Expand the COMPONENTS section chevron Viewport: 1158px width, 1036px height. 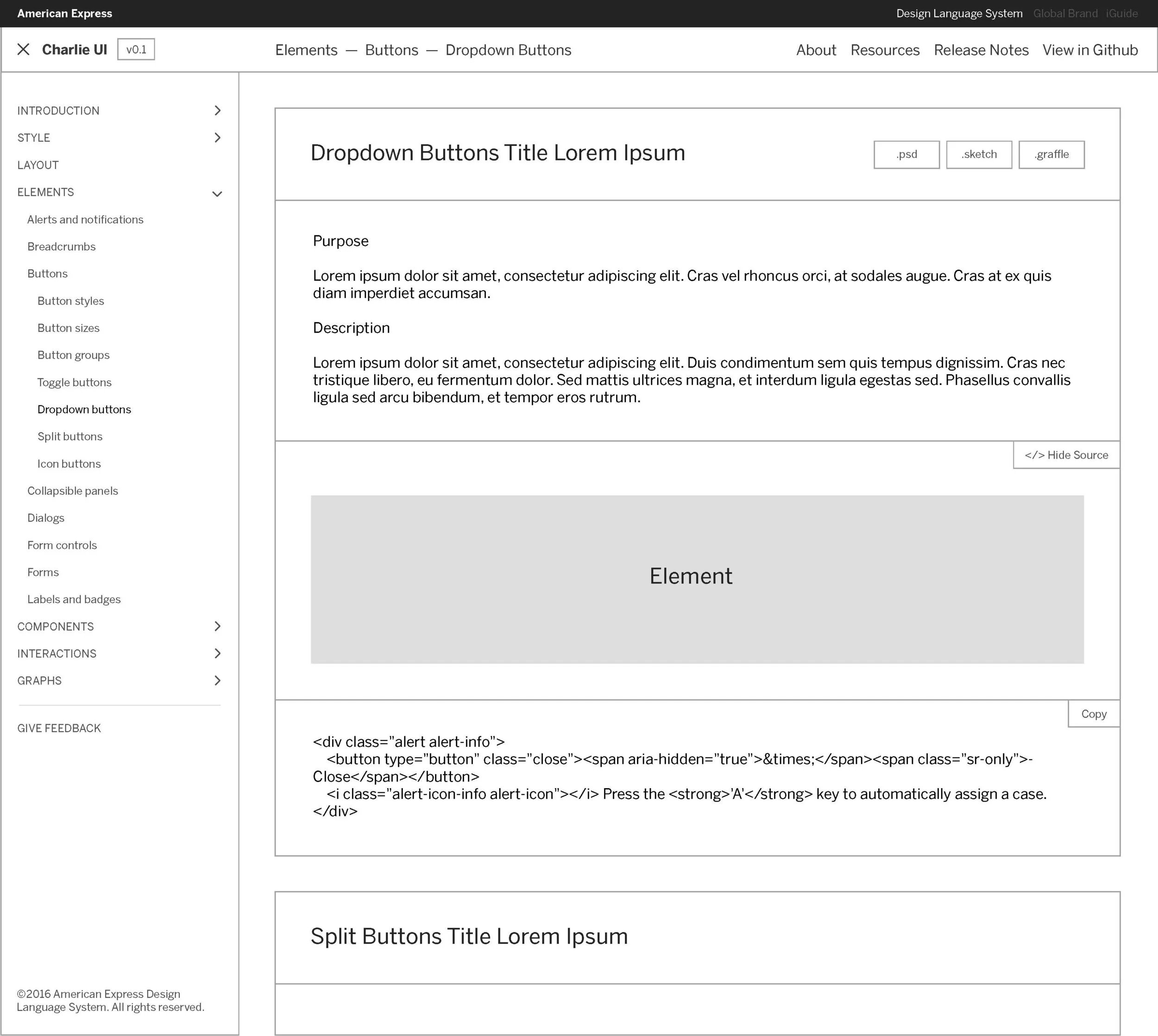[x=217, y=626]
